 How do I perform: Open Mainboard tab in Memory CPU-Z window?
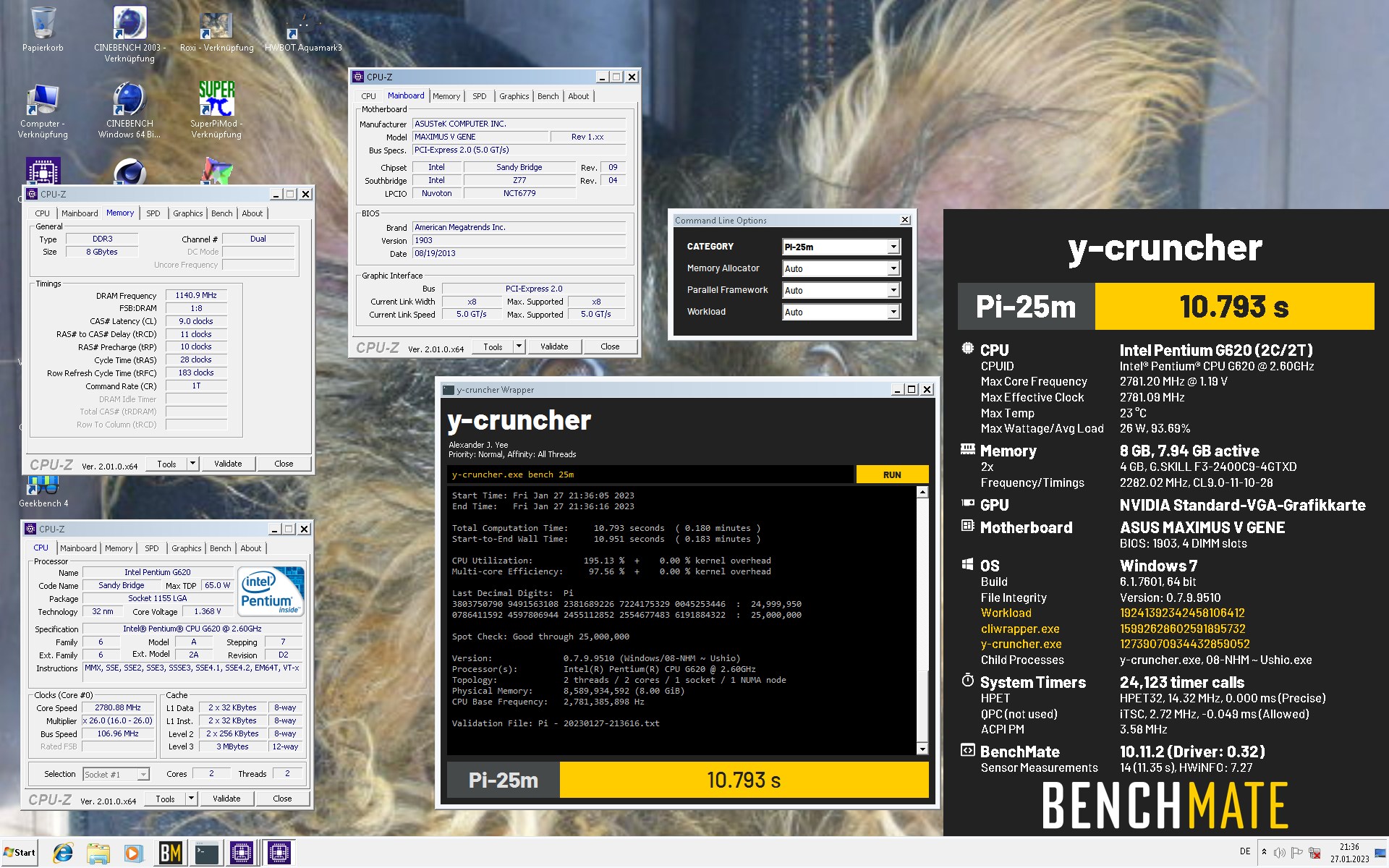coord(80,213)
